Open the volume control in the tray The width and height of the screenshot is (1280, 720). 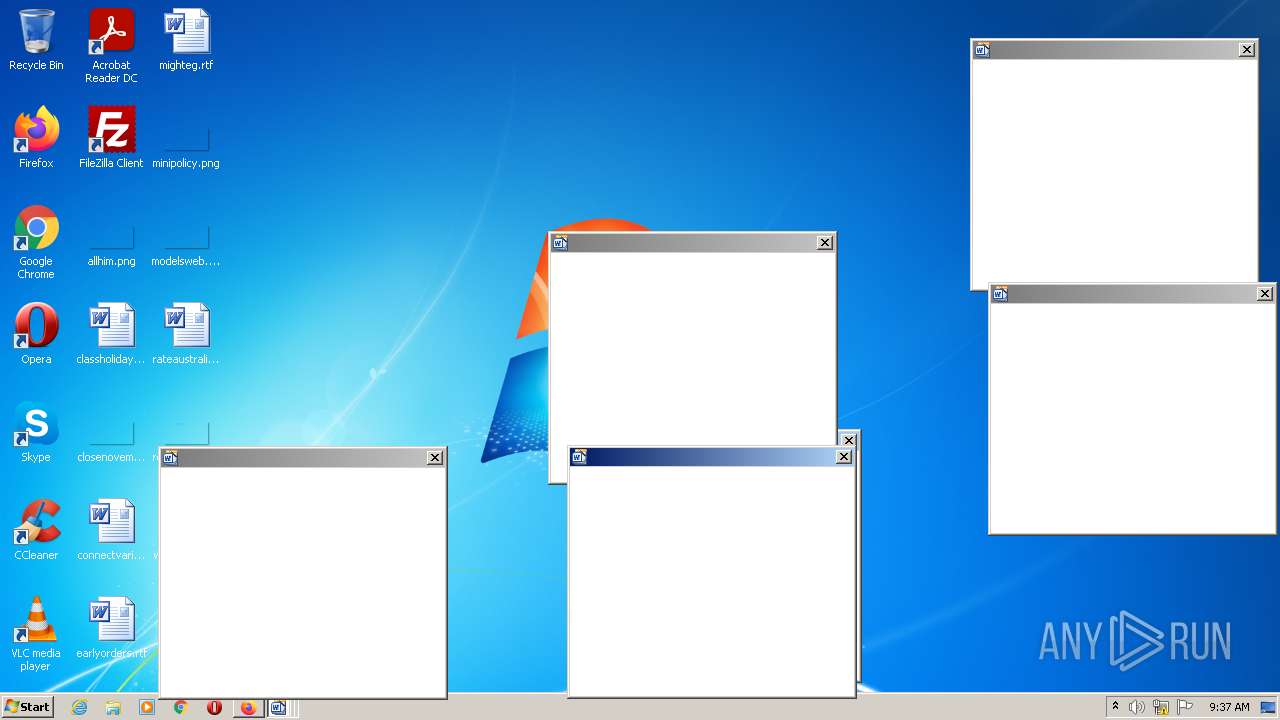(1137, 707)
